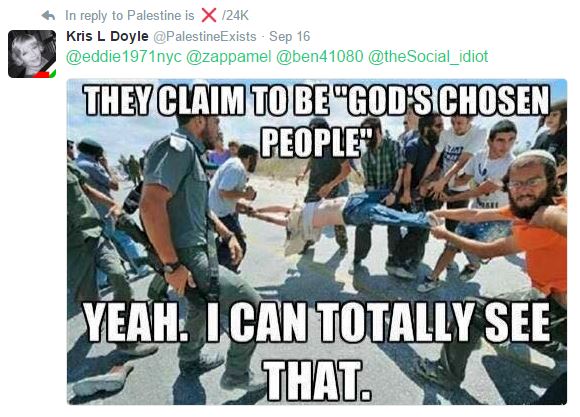Click the @zappamel mention
This screenshot has height=417, width=580.
coord(229,57)
